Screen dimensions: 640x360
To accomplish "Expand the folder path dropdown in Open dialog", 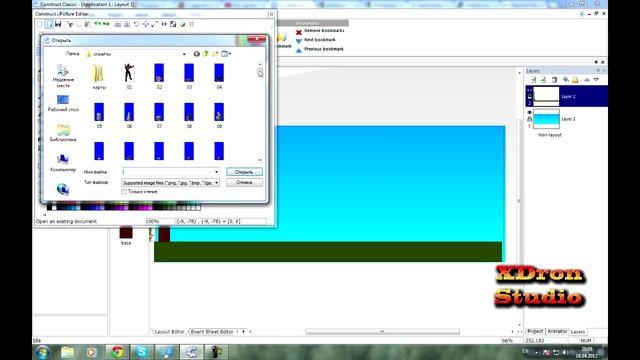I will pos(184,54).
